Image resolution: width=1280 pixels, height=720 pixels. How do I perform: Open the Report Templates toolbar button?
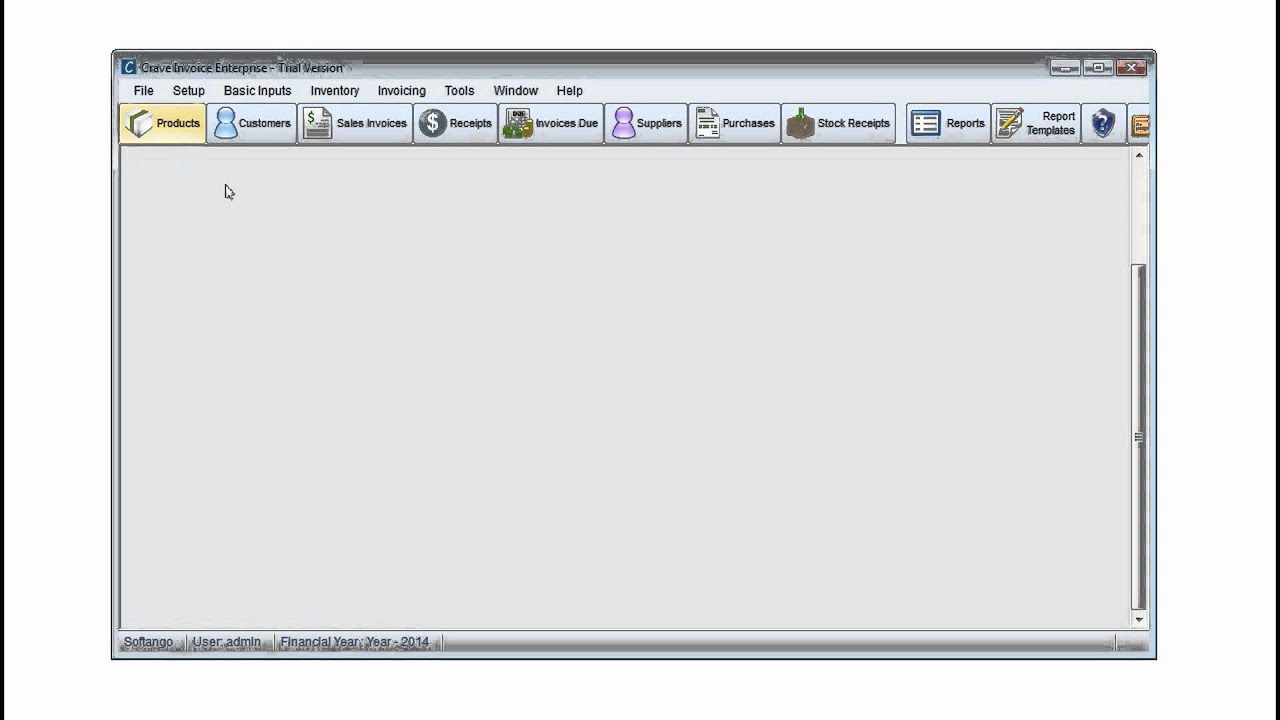pos(1036,123)
